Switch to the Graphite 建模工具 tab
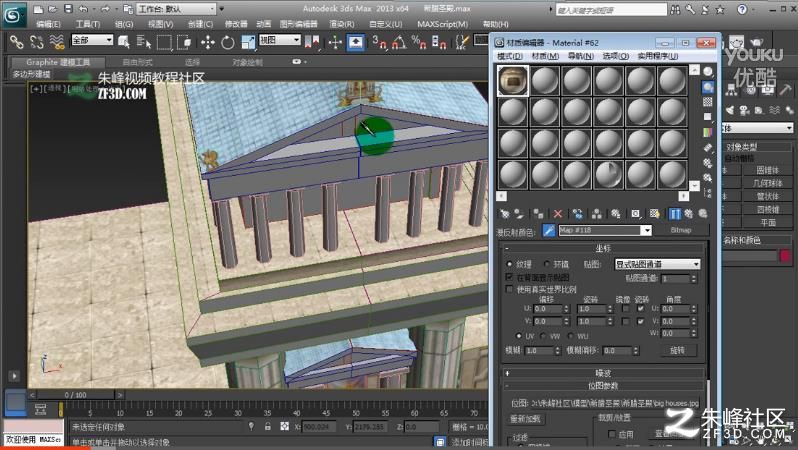This screenshot has width=798, height=450. click(x=58, y=62)
